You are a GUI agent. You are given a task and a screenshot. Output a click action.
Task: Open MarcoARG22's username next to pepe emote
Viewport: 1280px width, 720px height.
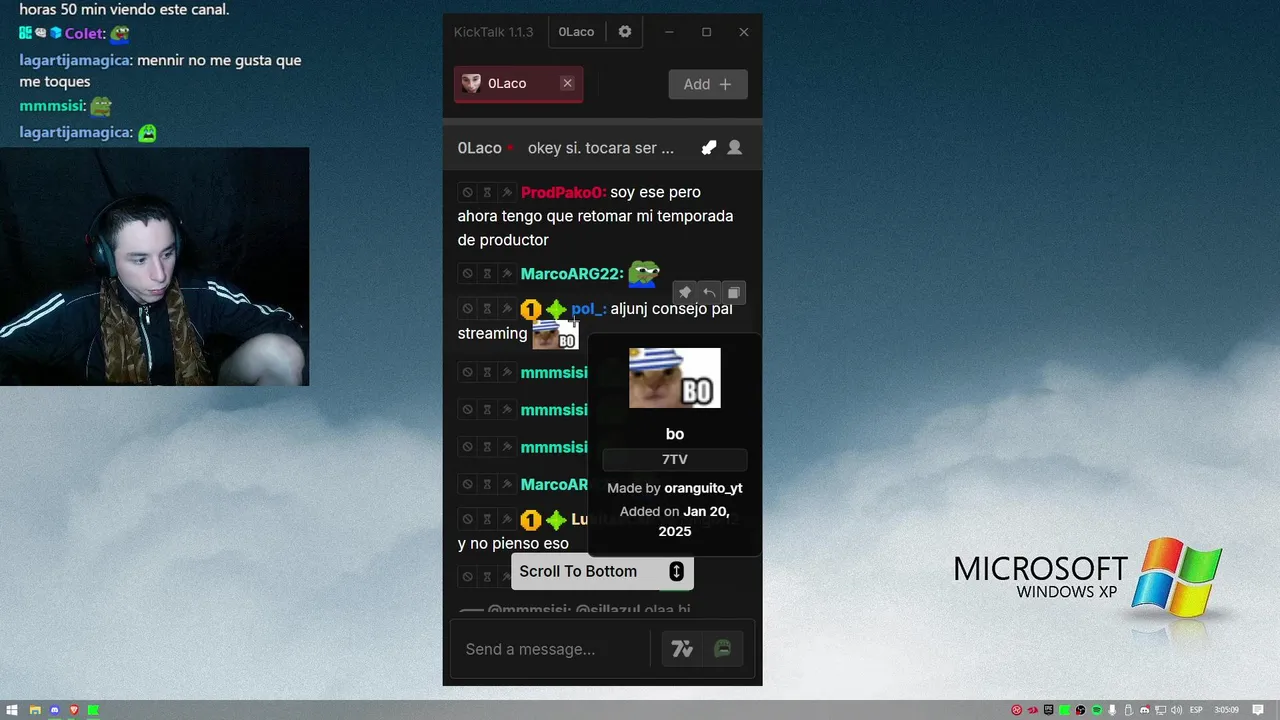572,274
